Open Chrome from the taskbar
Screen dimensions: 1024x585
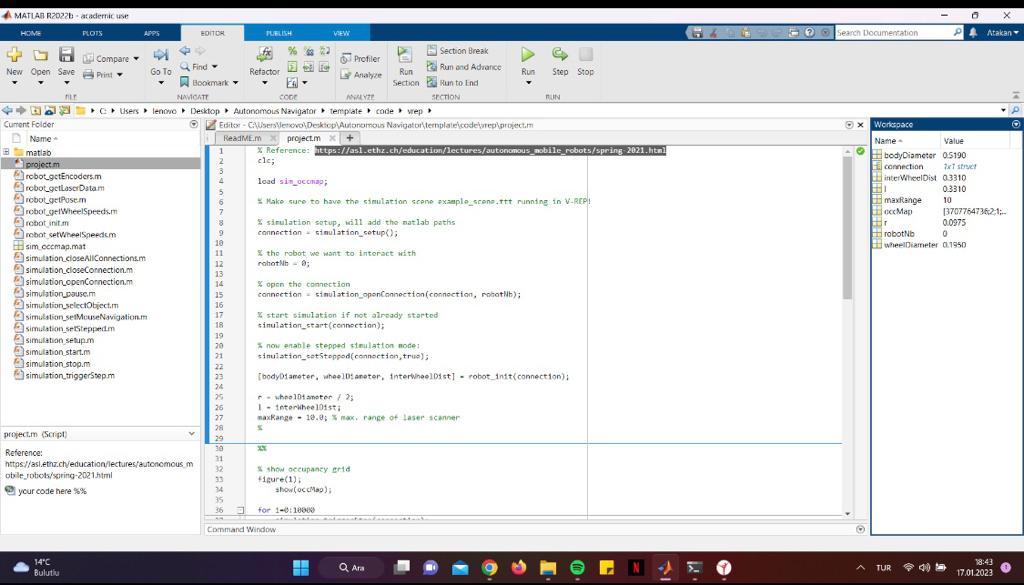point(489,567)
